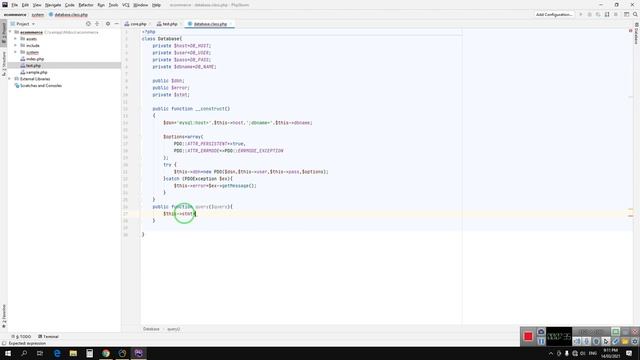The width and height of the screenshot is (640, 360).
Task: Open Project panel settings gear
Action: [x=108, y=24]
